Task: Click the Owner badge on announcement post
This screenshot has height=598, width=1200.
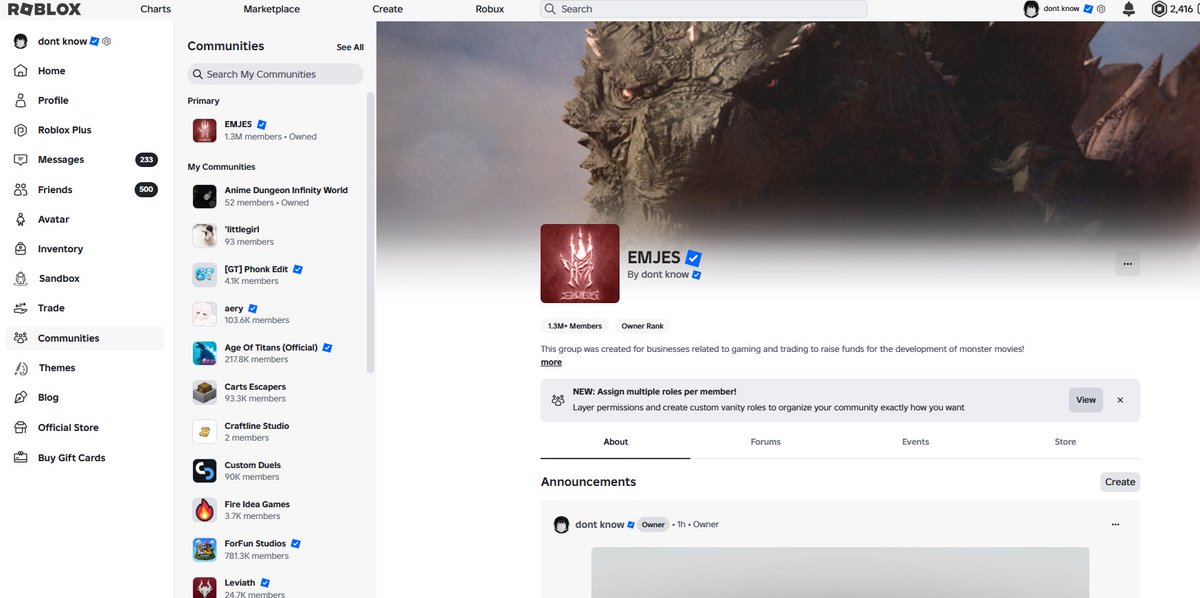Action: pyautogui.click(x=653, y=524)
